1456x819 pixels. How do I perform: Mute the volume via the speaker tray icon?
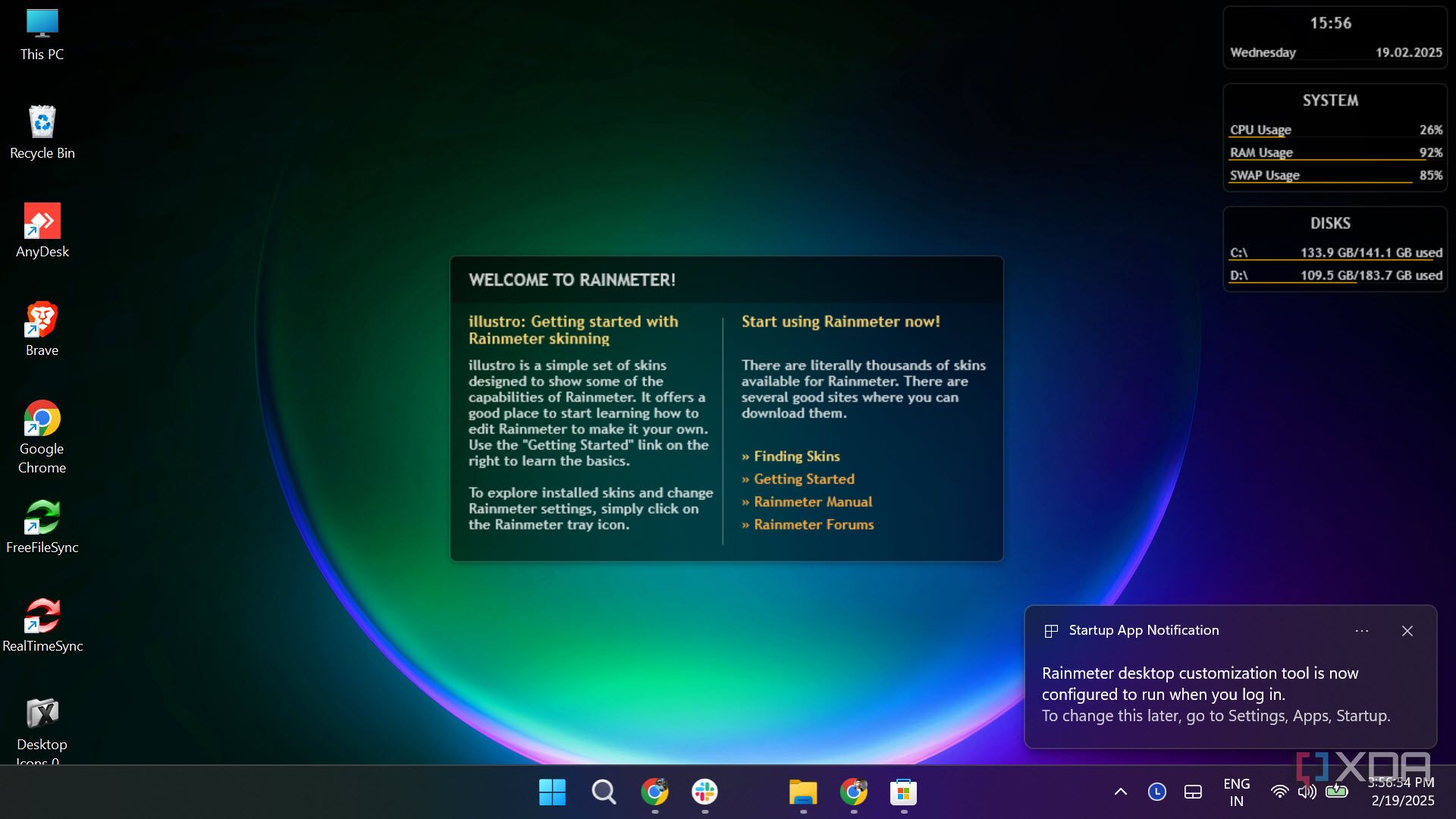click(1306, 792)
